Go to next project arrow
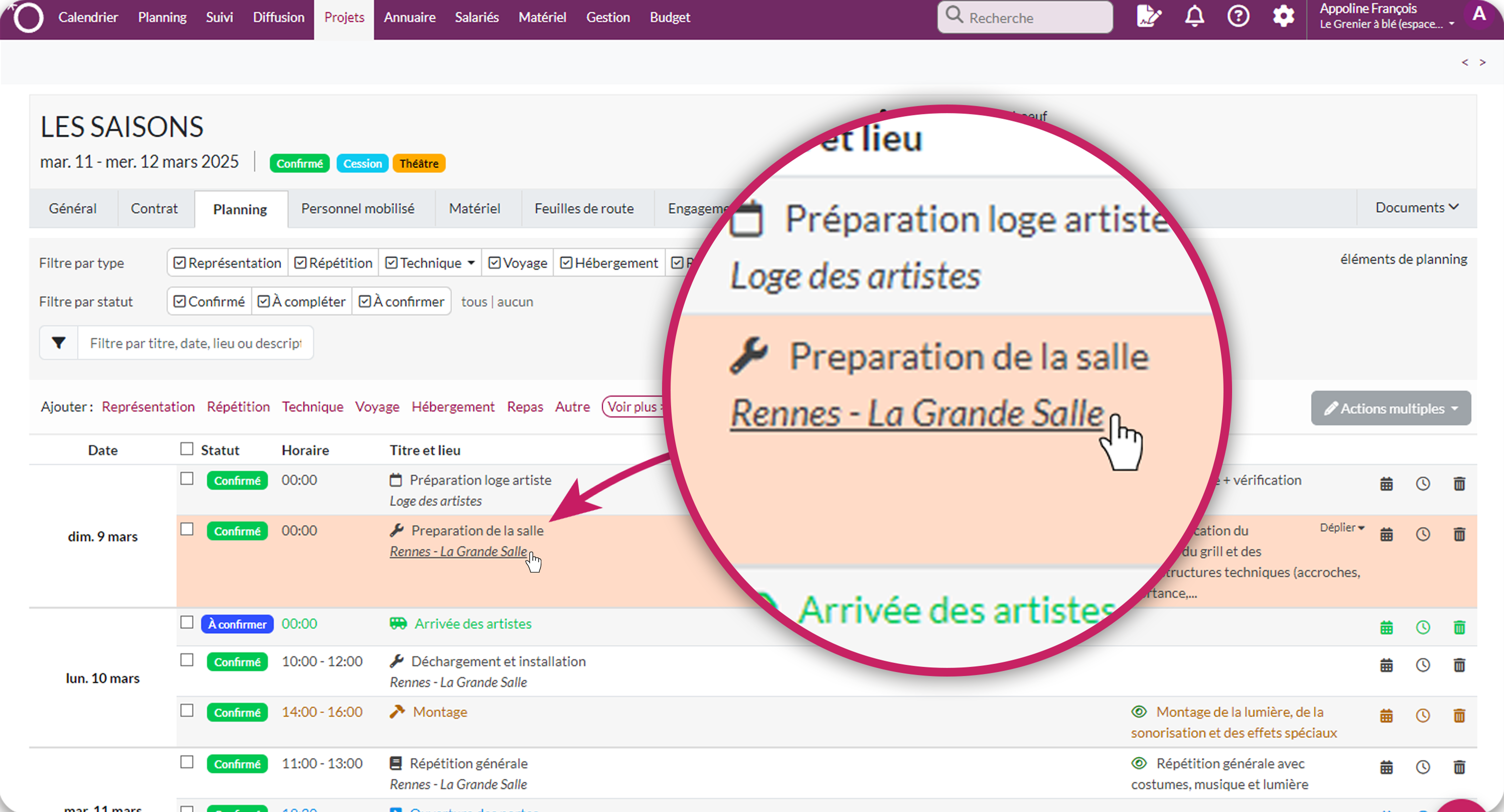The width and height of the screenshot is (1504, 812). (1482, 62)
